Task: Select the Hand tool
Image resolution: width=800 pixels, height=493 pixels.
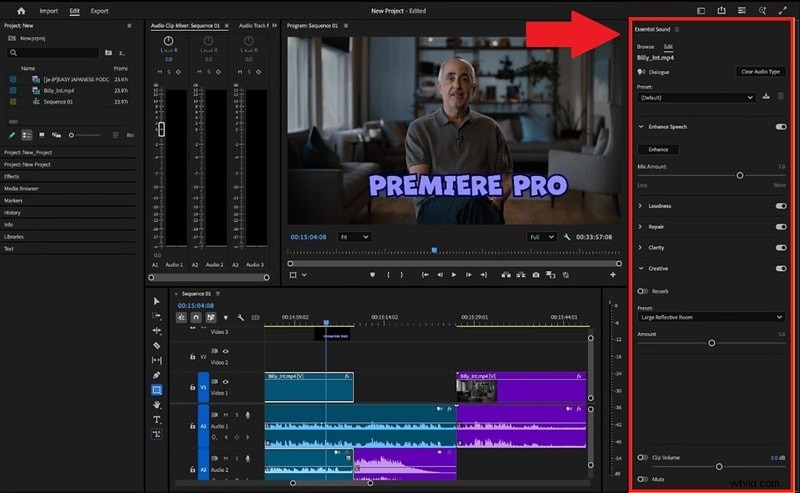Action: [x=157, y=405]
